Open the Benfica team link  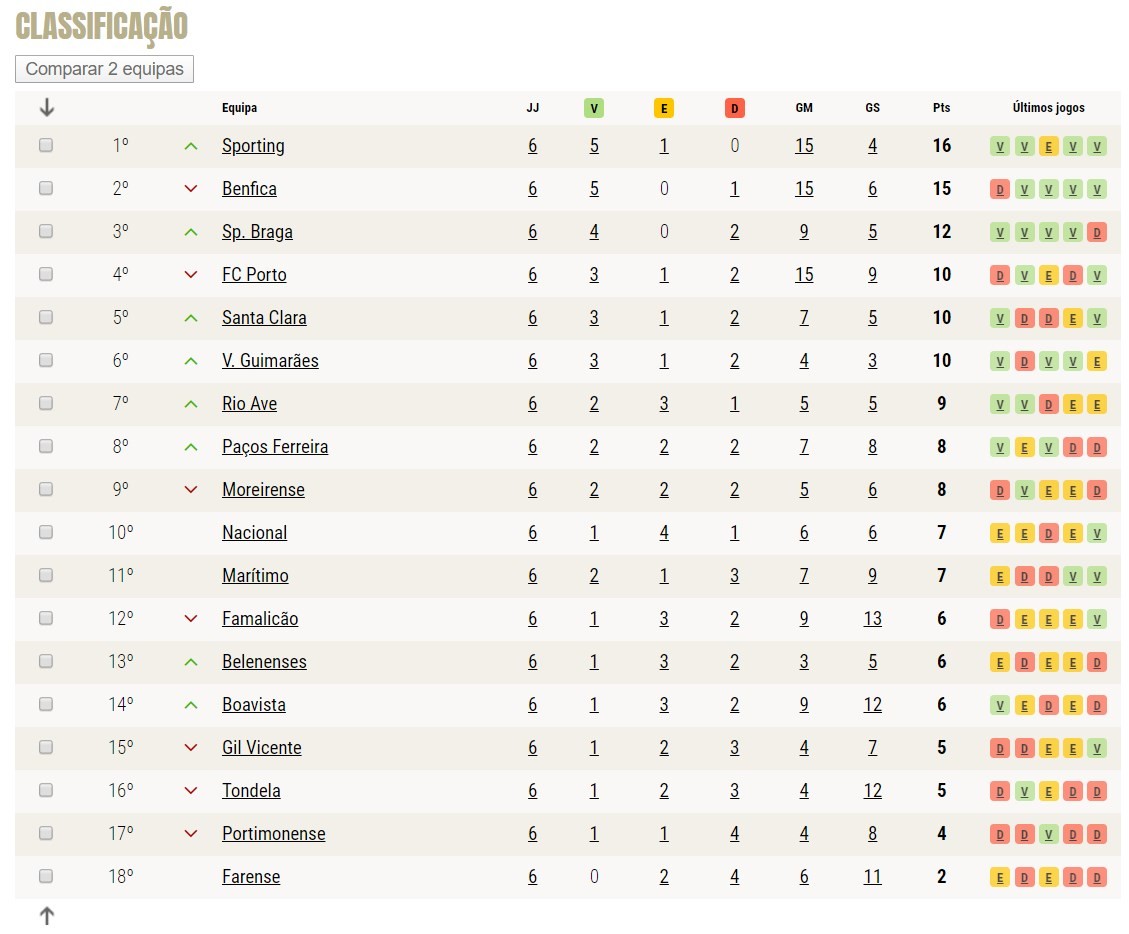pyautogui.click(x=249, y=189)
